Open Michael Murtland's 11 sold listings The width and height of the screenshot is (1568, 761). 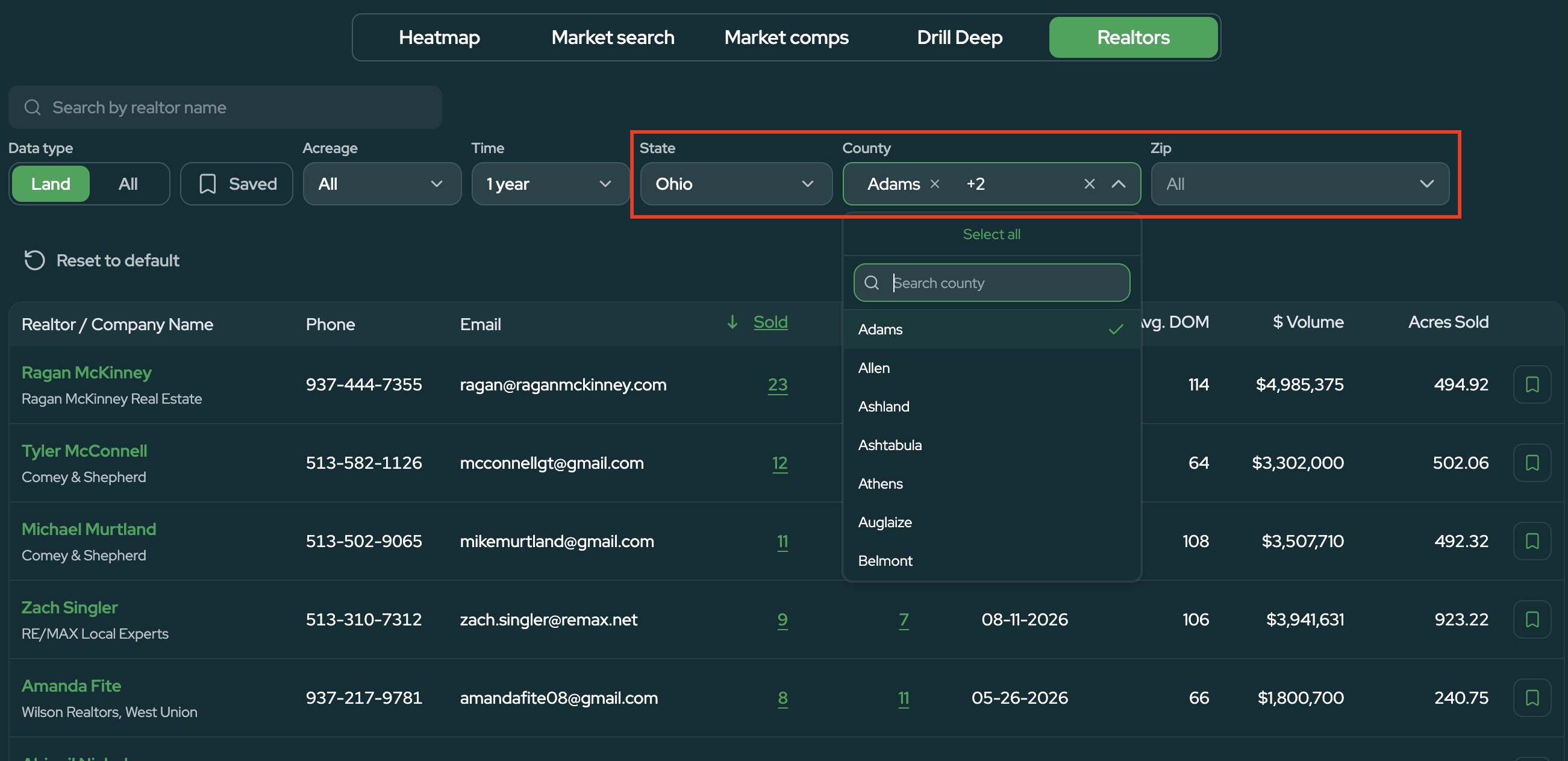pos(782,540)
